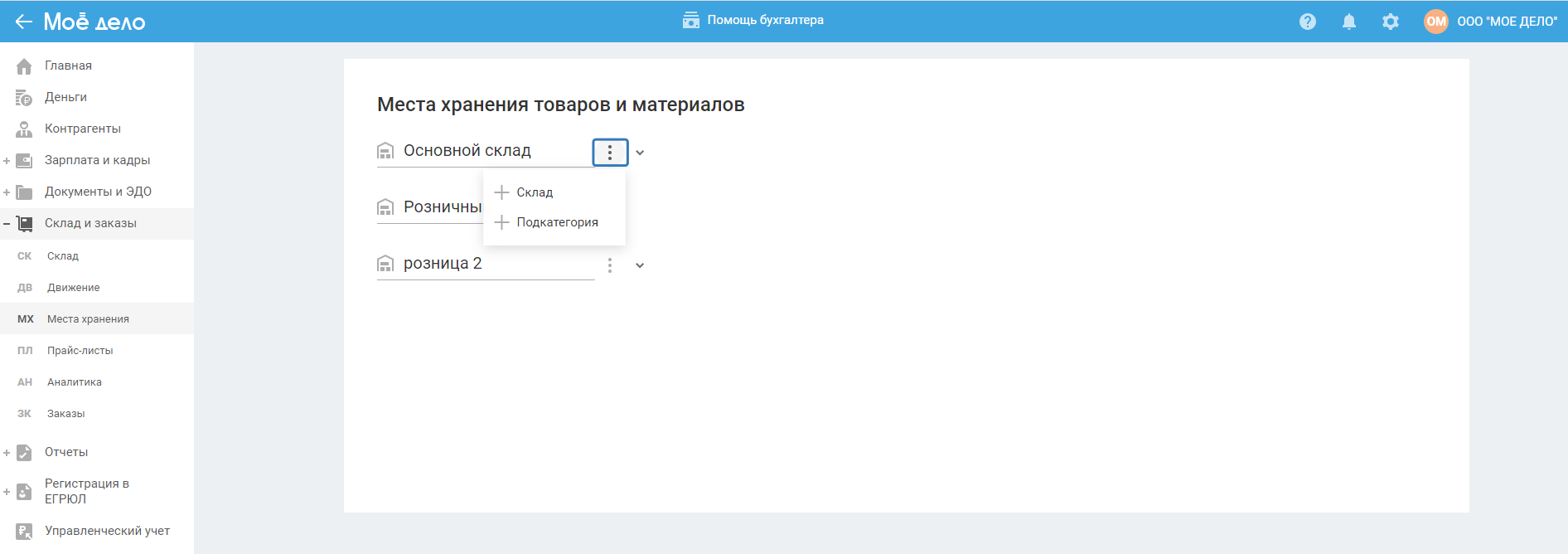This screenshot has height=554, width=1568.
Task: Select Подкатегория option in popup menu
Action: [557, 222]
